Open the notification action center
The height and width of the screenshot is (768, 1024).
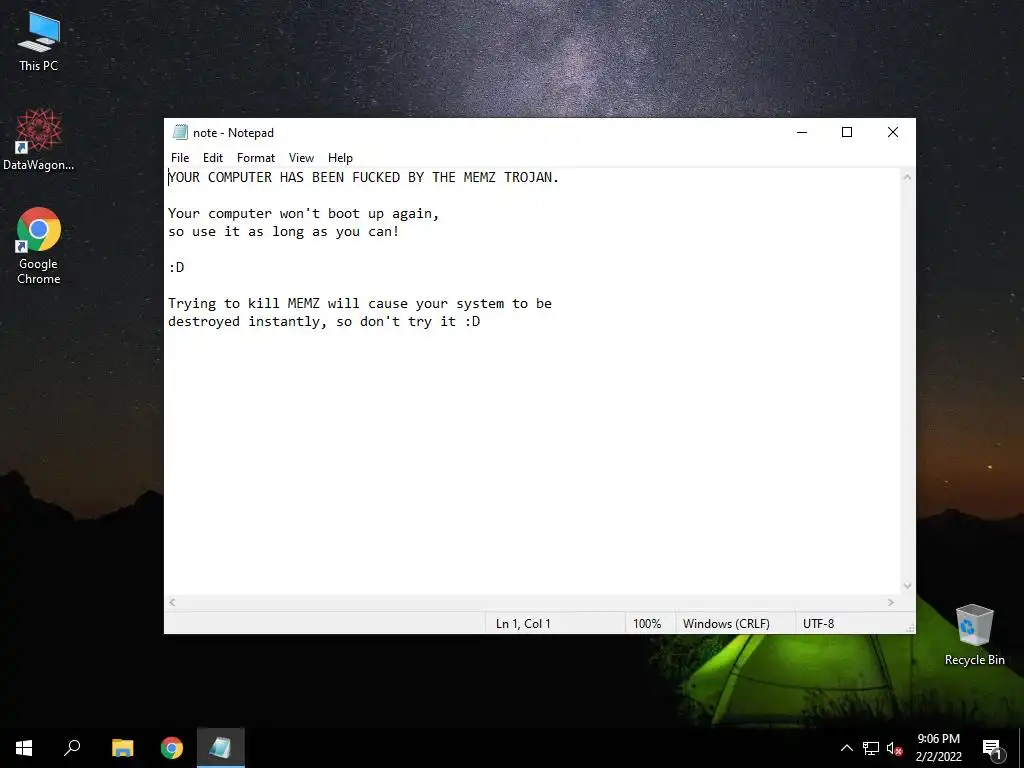point(991,748)
